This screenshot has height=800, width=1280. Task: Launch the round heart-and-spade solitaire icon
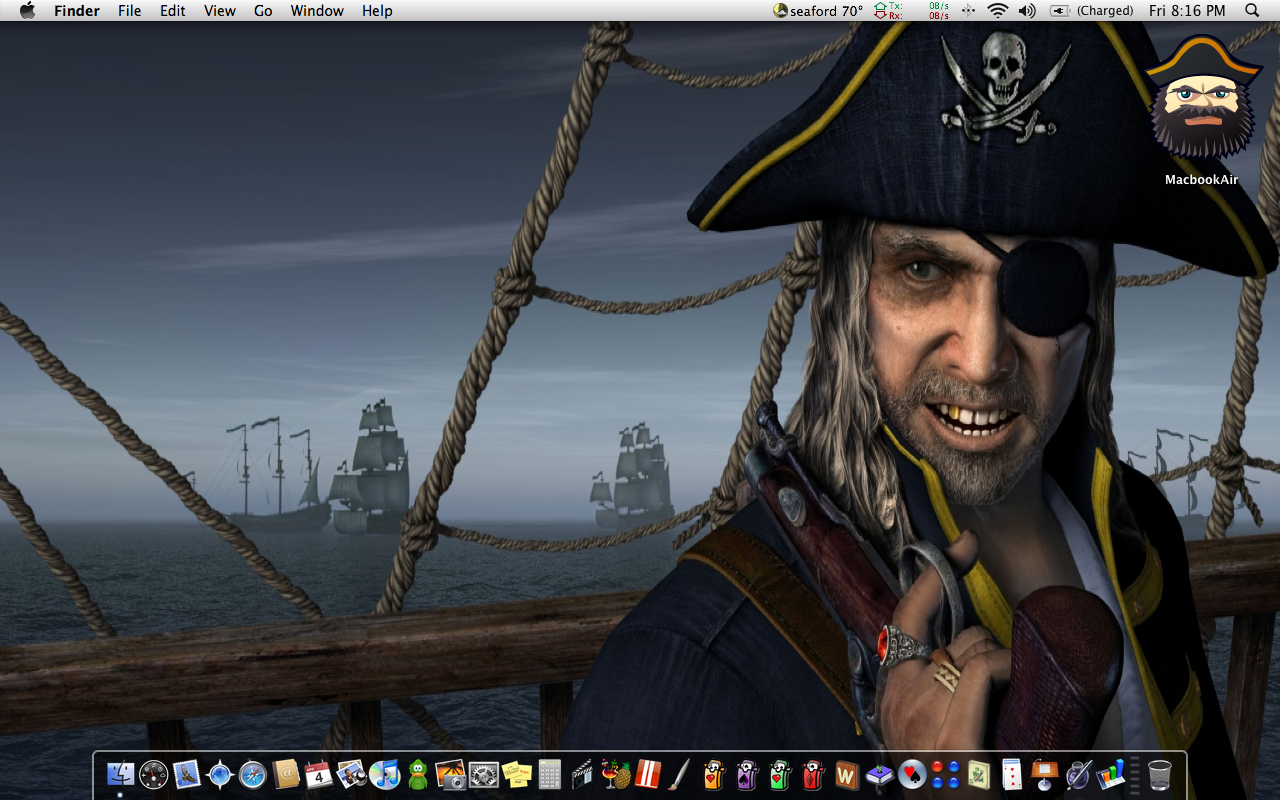coord(912,774)
